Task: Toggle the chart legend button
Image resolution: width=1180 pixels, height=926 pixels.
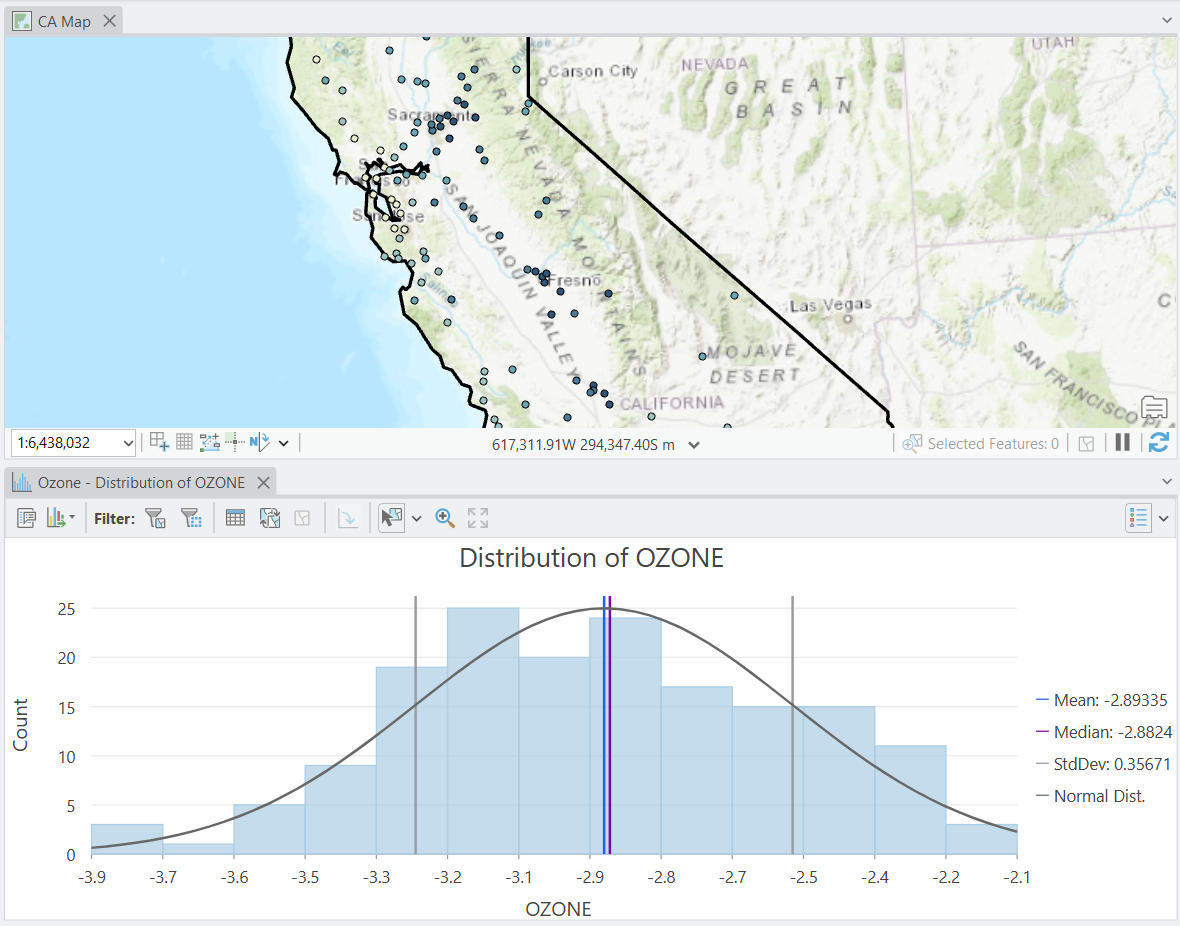Action: click(1139, 518)
